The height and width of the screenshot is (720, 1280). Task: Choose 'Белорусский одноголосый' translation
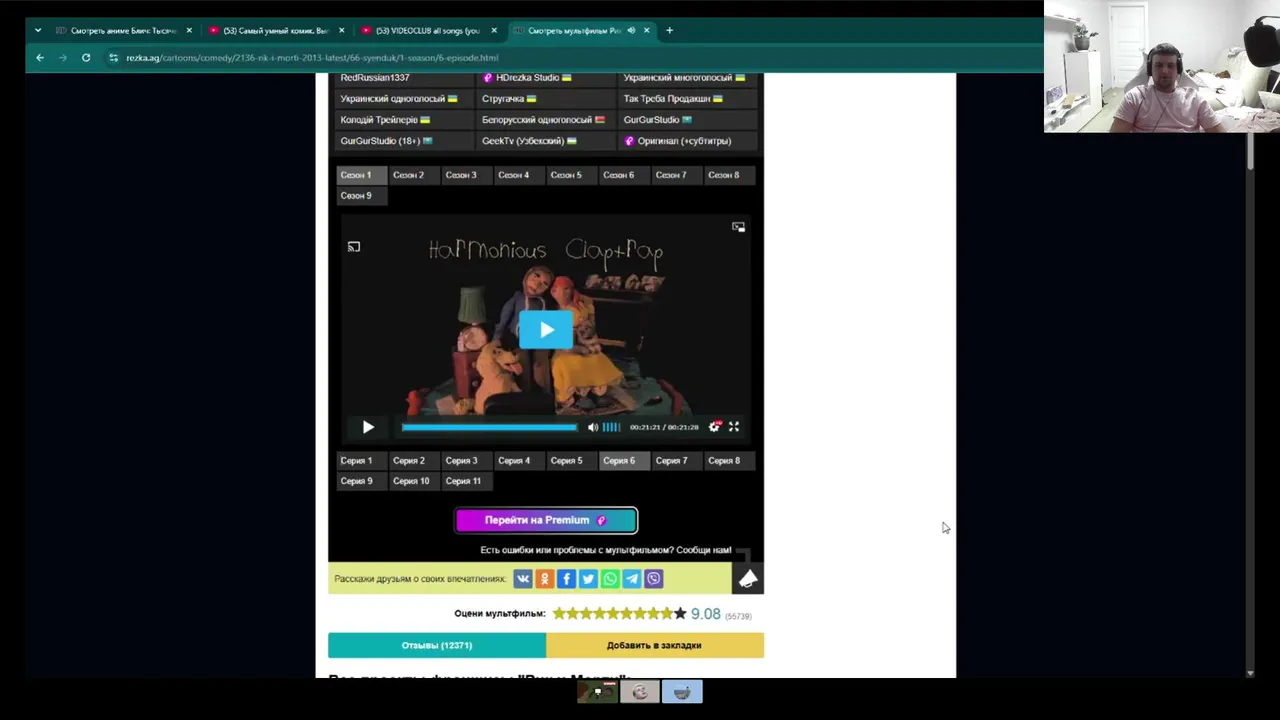(x=543, y=120)
